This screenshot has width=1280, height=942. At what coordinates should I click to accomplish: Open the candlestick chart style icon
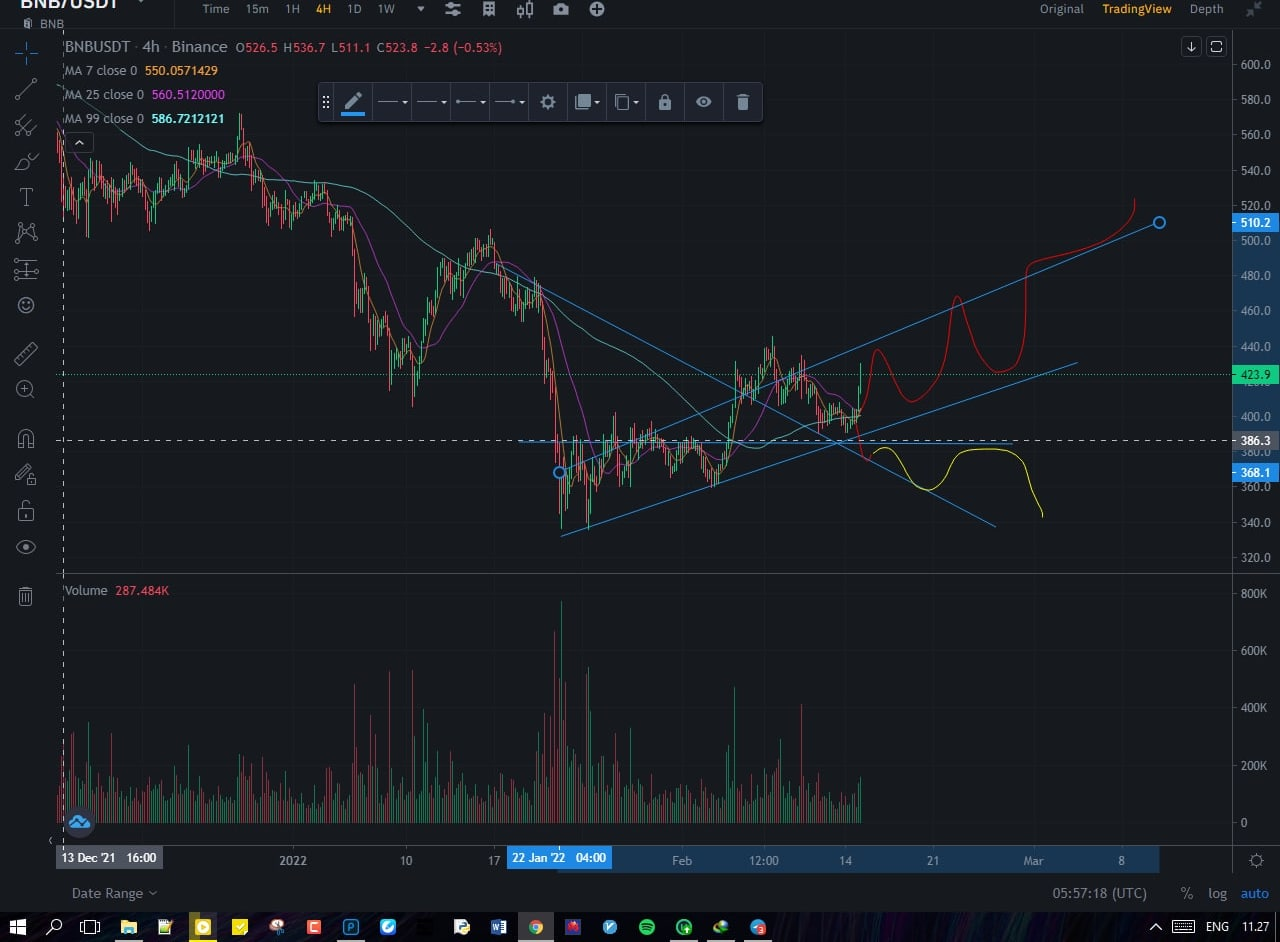pyautogui.click(x=525, y=9)
